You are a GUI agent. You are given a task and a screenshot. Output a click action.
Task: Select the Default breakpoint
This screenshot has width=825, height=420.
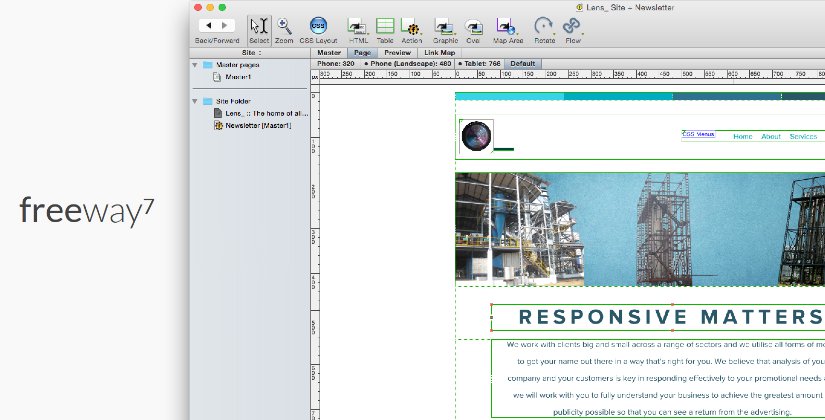523,63
